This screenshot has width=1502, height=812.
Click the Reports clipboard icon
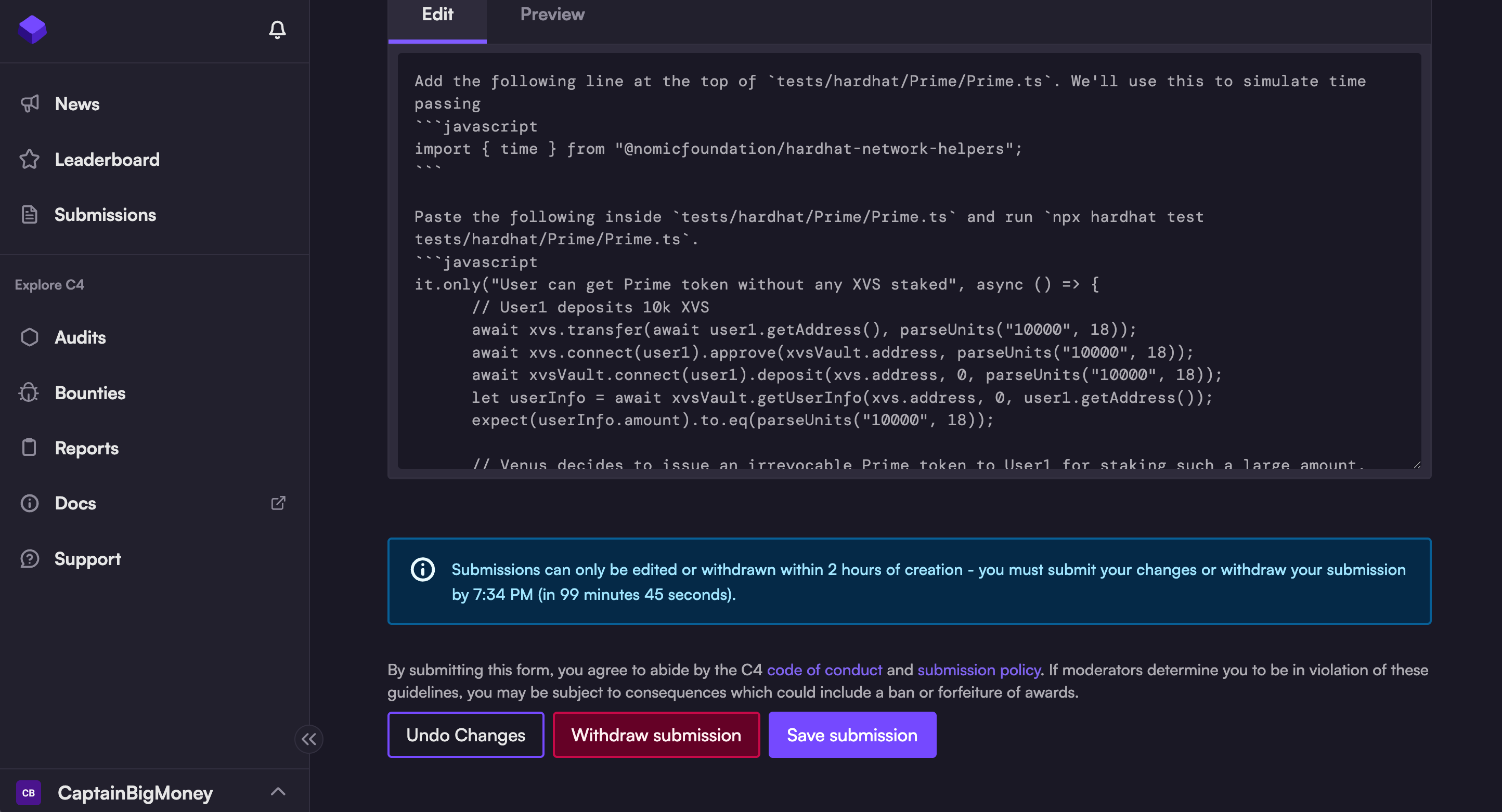point(29,448)
